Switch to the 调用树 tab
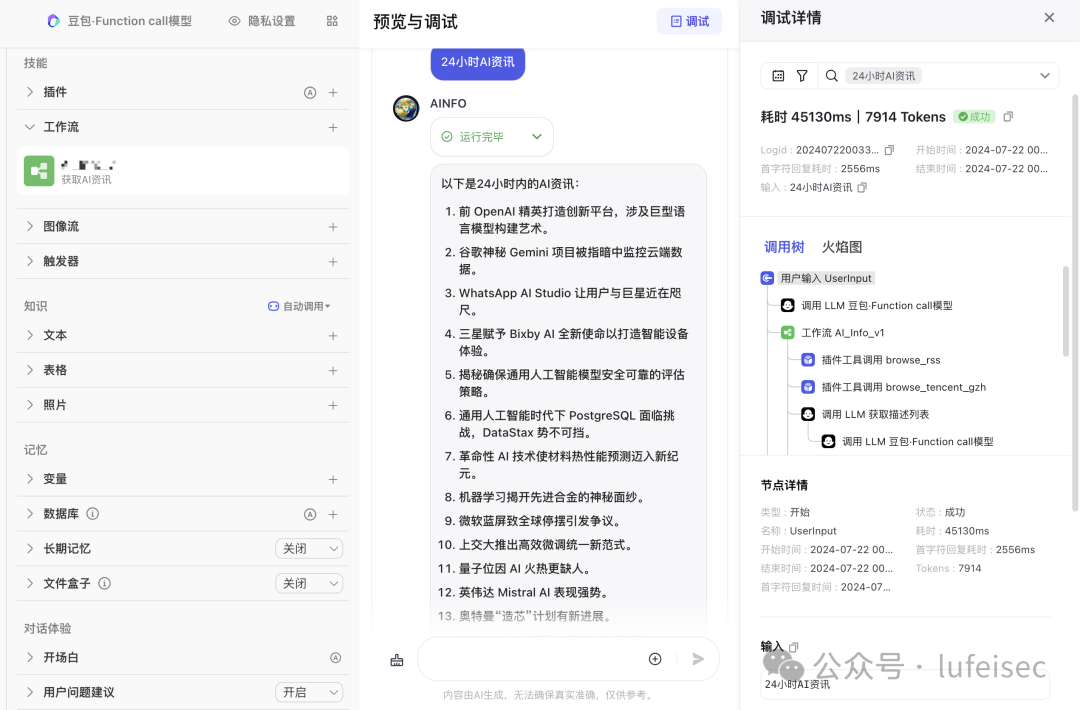1080x710 pixels. pyautogui.click(x=784, y=247)
